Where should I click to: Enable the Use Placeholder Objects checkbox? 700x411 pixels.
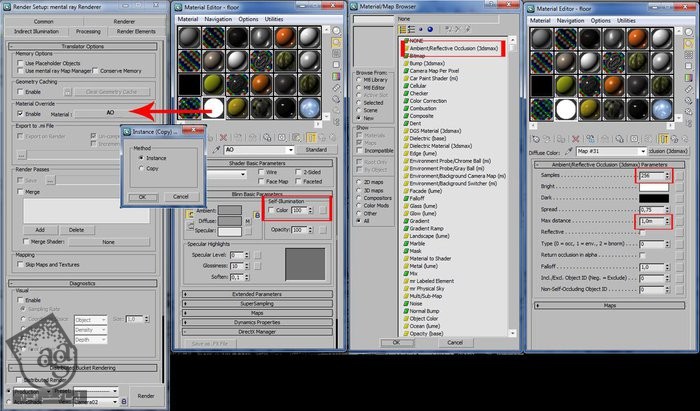pyautogui.click(x=21, y=62)
